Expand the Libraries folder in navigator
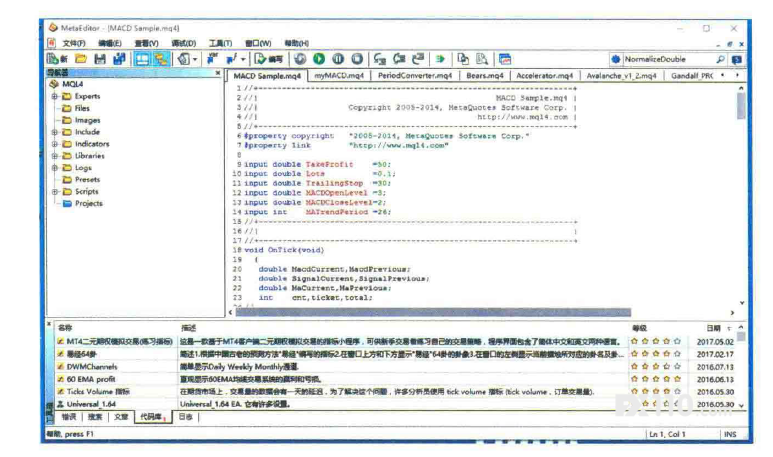 tap(55, 156)
